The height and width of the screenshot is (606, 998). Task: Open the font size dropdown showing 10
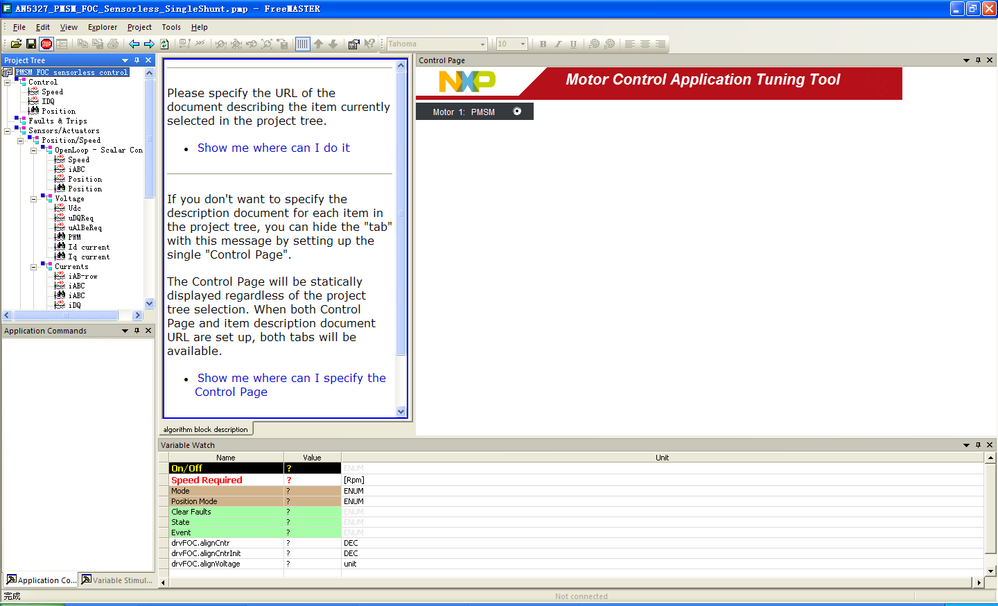(x=523, y=44)
